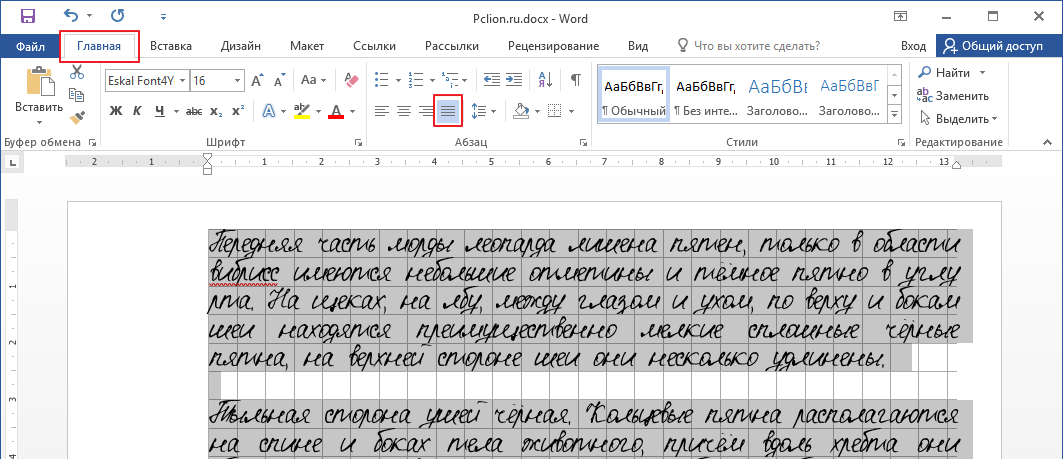Click the Format Painter brush icon
Viewport: 1063px width, 459px height.
(76, 114)
